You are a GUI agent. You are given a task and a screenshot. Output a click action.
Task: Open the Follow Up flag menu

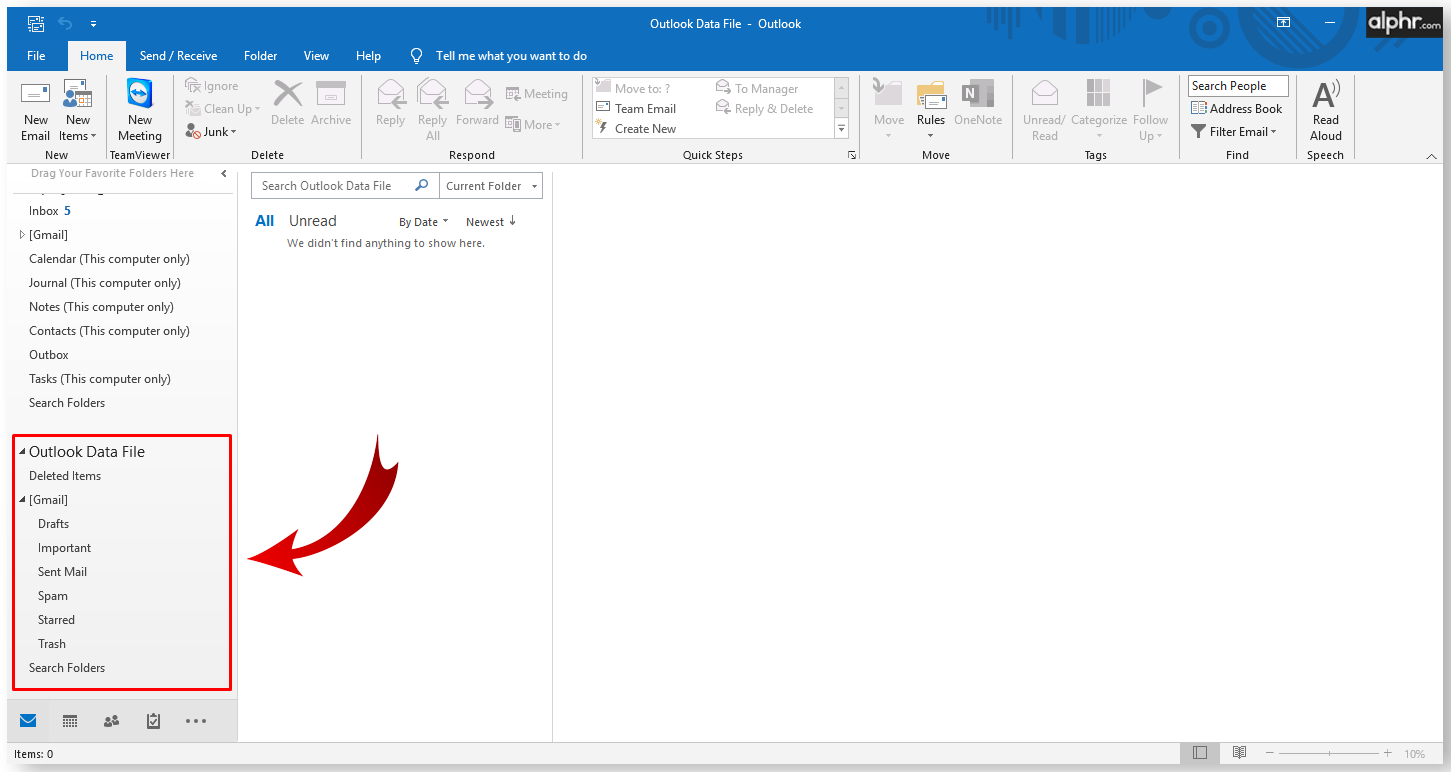(x=1150, y=110)
